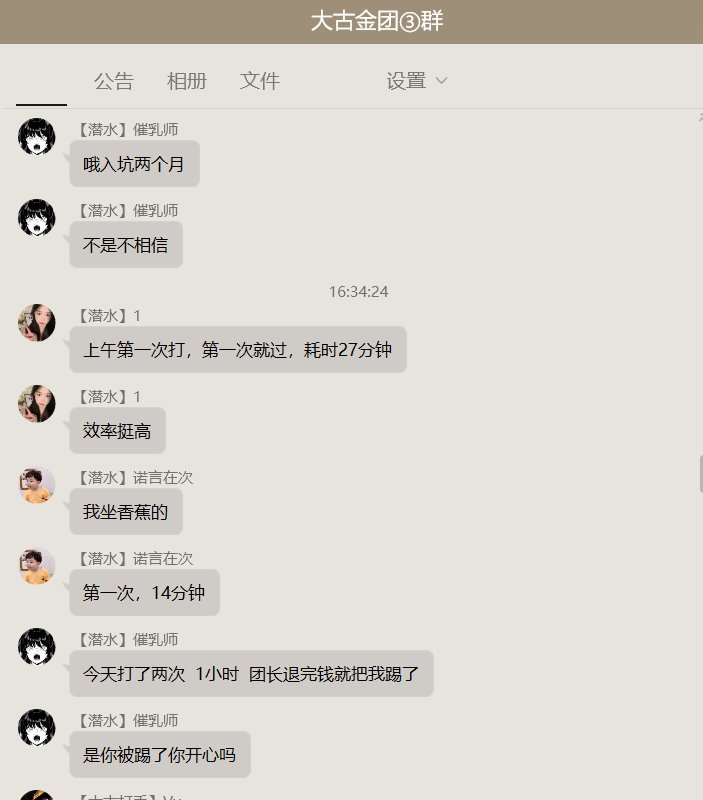Click the 大古金团③群 group title
703x800 pixels.
[377, 21]
